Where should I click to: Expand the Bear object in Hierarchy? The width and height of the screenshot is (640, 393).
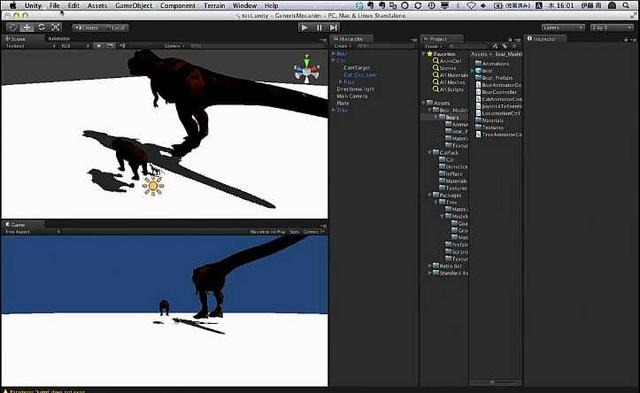334,53
